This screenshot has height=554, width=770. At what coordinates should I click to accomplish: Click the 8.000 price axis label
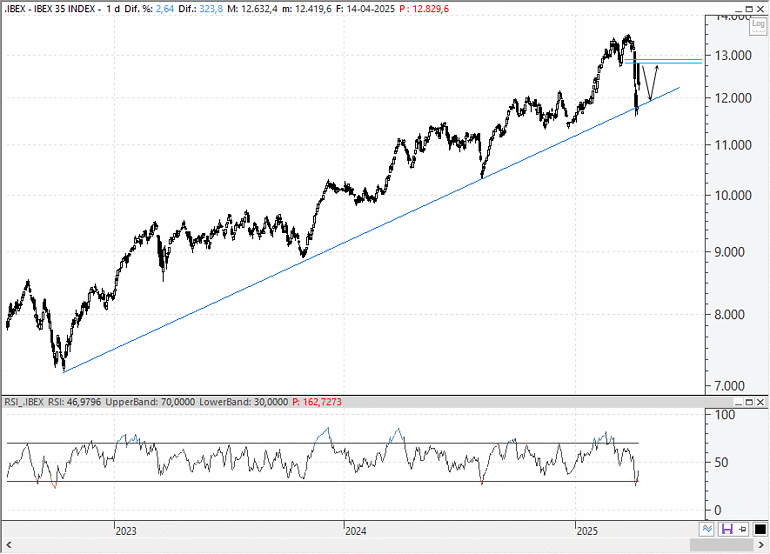pyautogui.click(x=729, y=314)
